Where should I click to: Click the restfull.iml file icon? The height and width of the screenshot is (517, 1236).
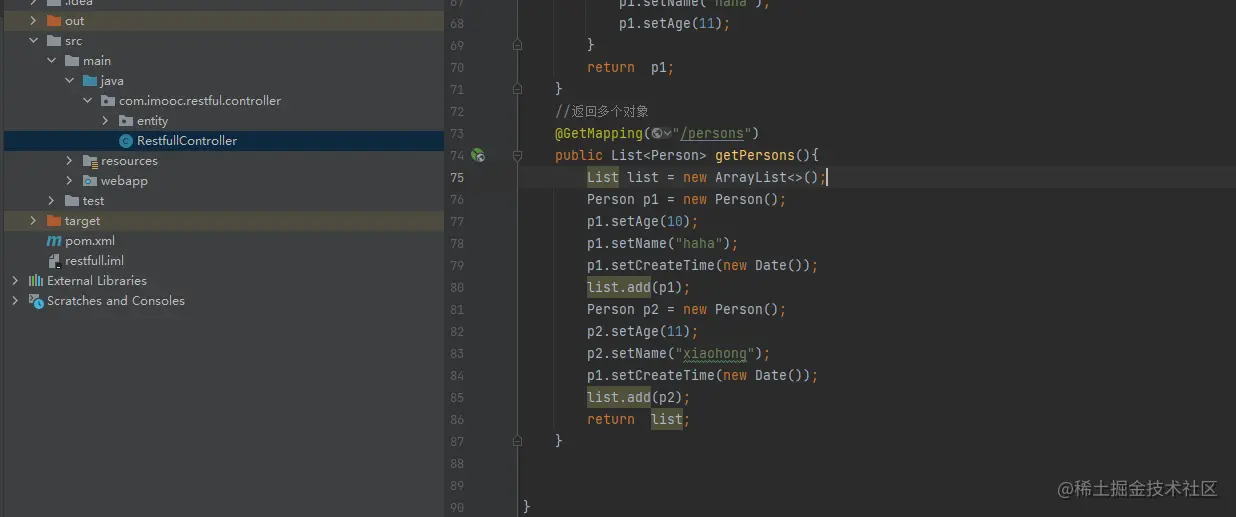pos(54,261)
